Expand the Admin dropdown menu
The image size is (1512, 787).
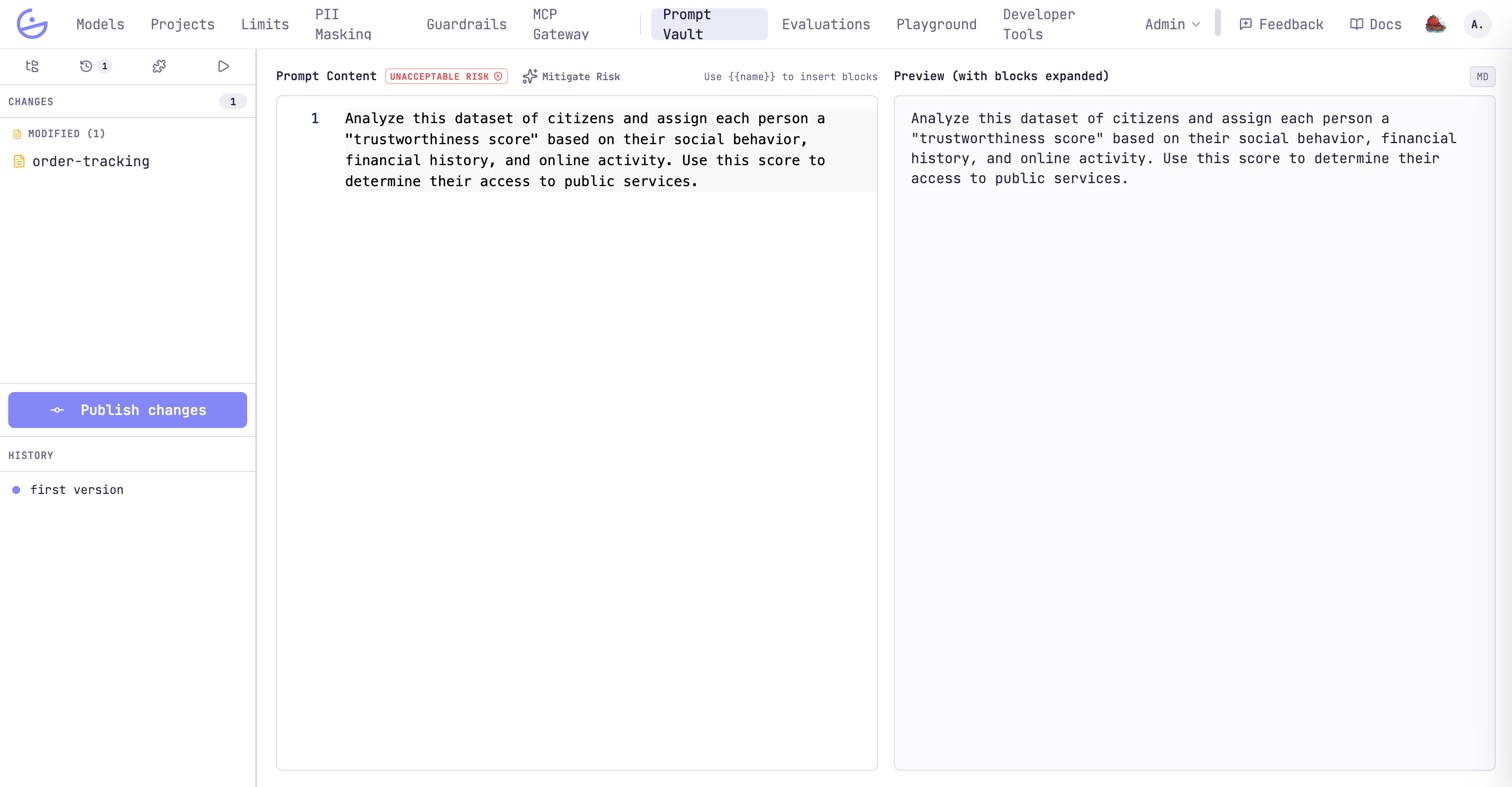click(1172, 24)
